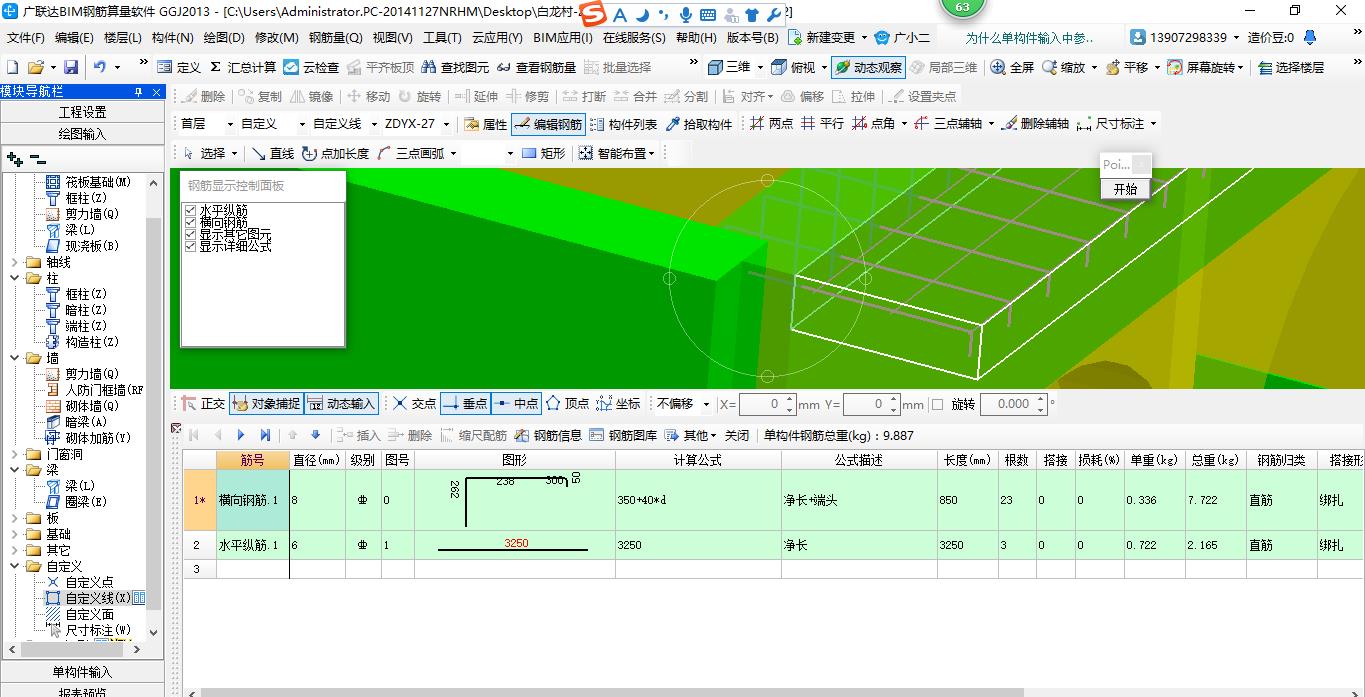Click 全屏 (full screen) zoom tool
Image resolution: width=1365 pixels, height=697 pixels.
tap(1012, 67)
